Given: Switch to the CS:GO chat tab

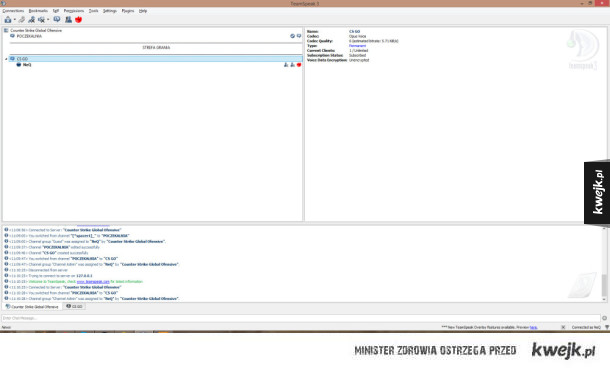Looking at the screenshot, I should (74, 306).
